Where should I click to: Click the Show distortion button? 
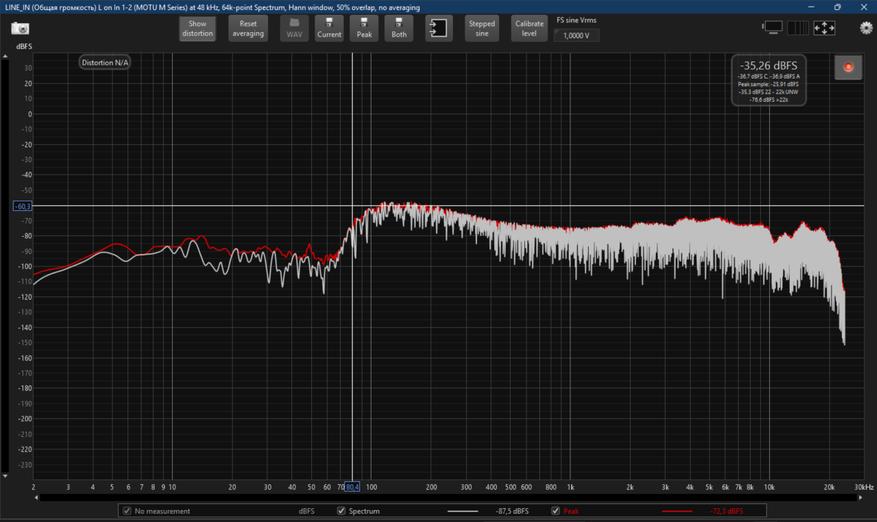click(x=198, y=28)
